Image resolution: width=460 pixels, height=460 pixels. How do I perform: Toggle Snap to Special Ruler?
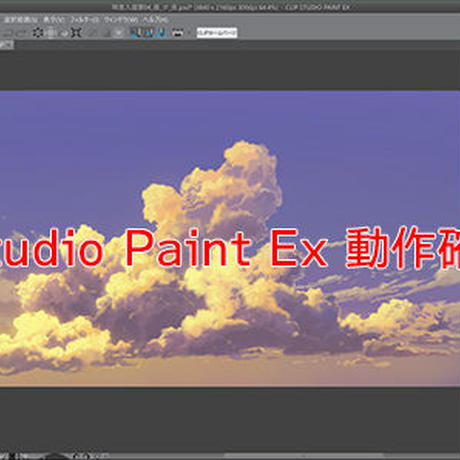point(149,33)
